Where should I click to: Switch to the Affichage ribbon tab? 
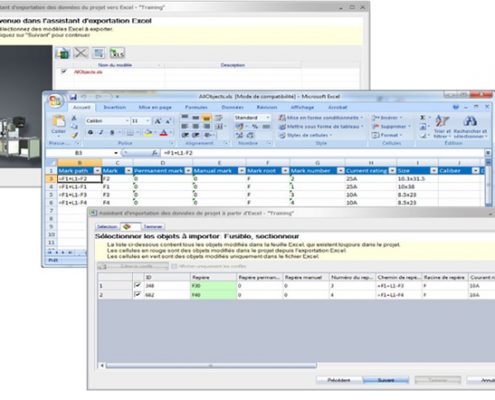[302, 107]
